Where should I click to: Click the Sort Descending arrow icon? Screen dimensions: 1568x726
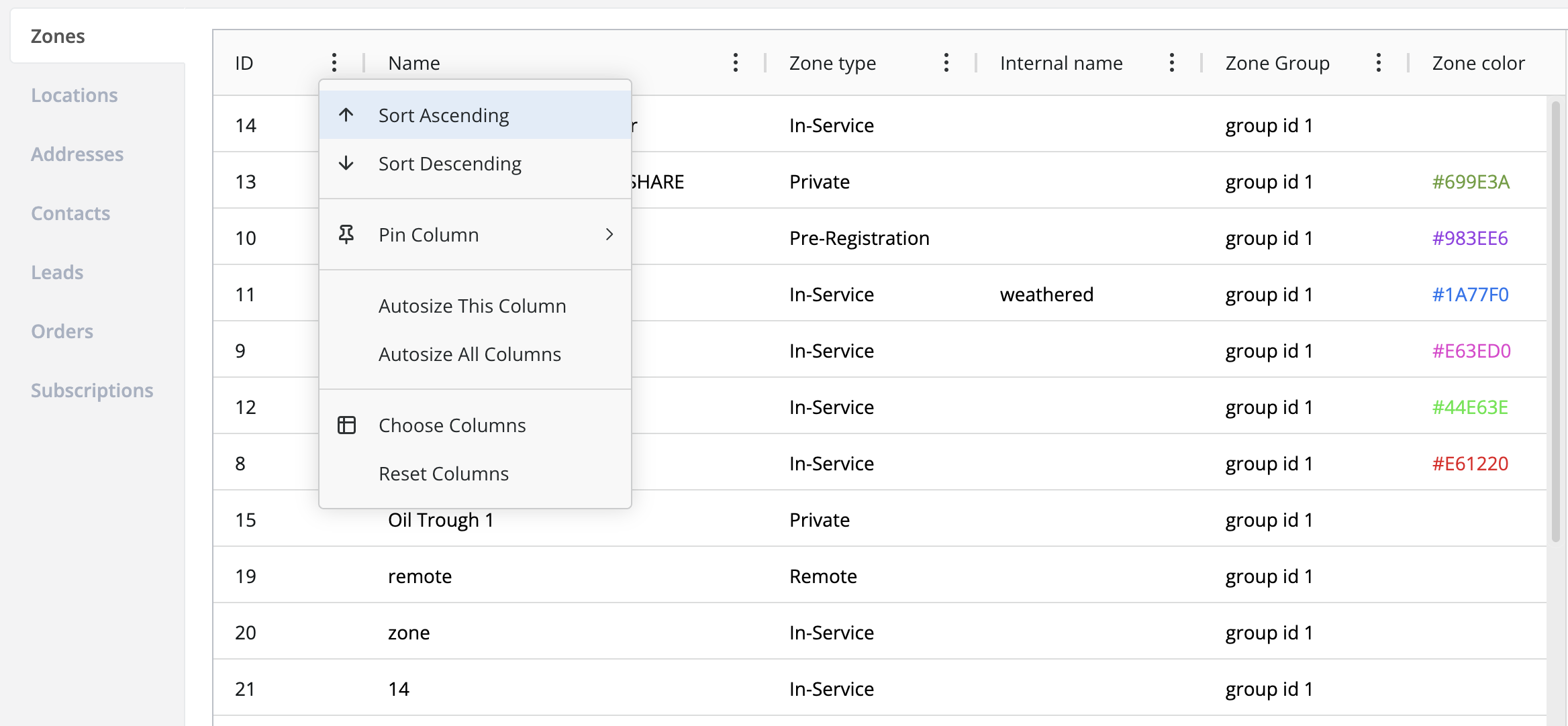coord(346,164)
